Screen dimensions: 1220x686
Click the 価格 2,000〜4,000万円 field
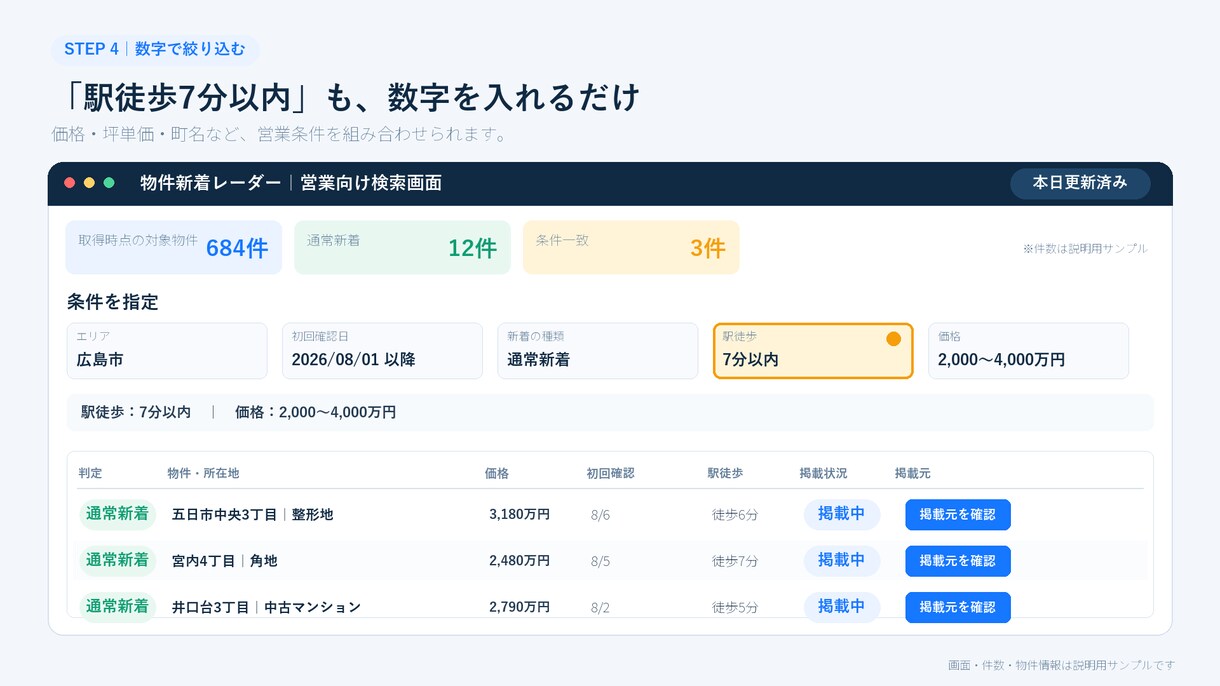(1028, 351)
